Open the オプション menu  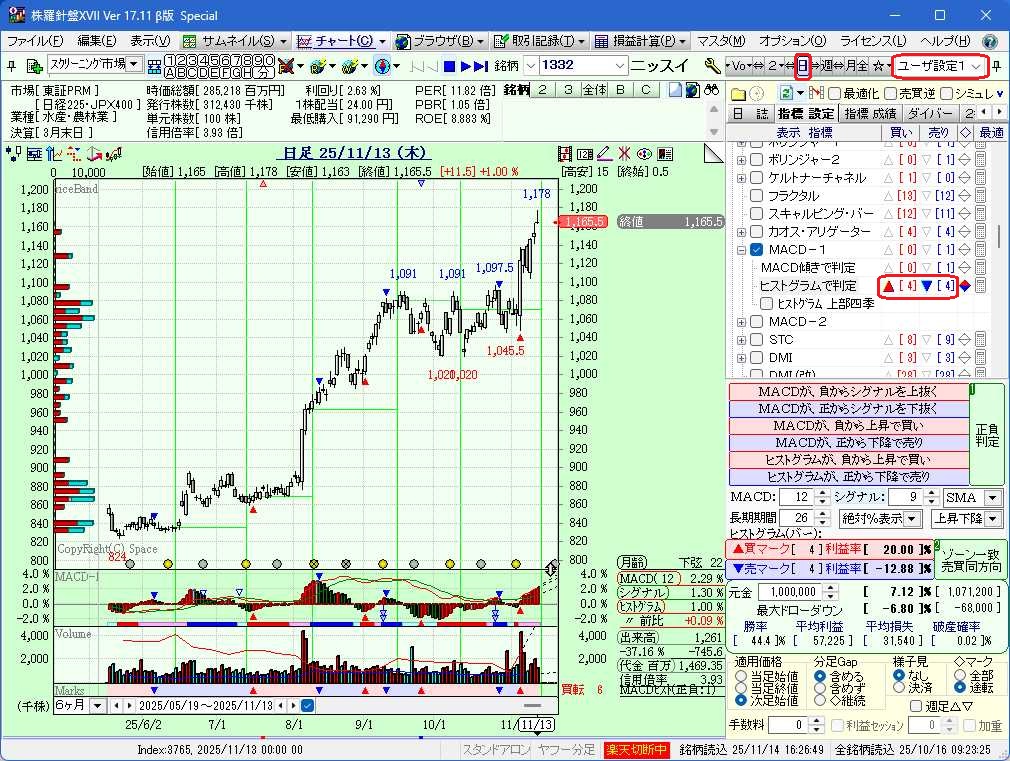pyautogui.click(x=792, y=41)
